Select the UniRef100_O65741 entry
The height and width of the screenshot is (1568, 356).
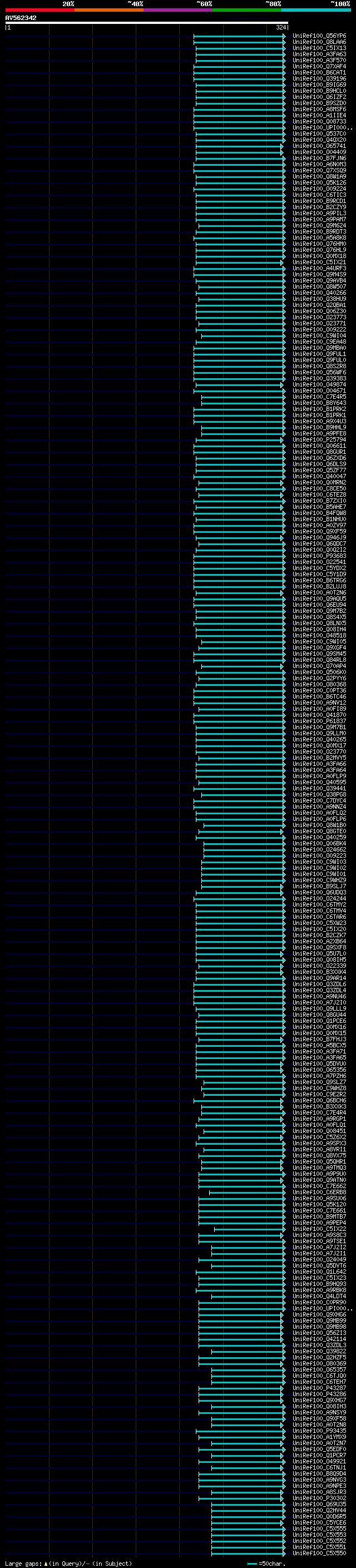(319, 146)
